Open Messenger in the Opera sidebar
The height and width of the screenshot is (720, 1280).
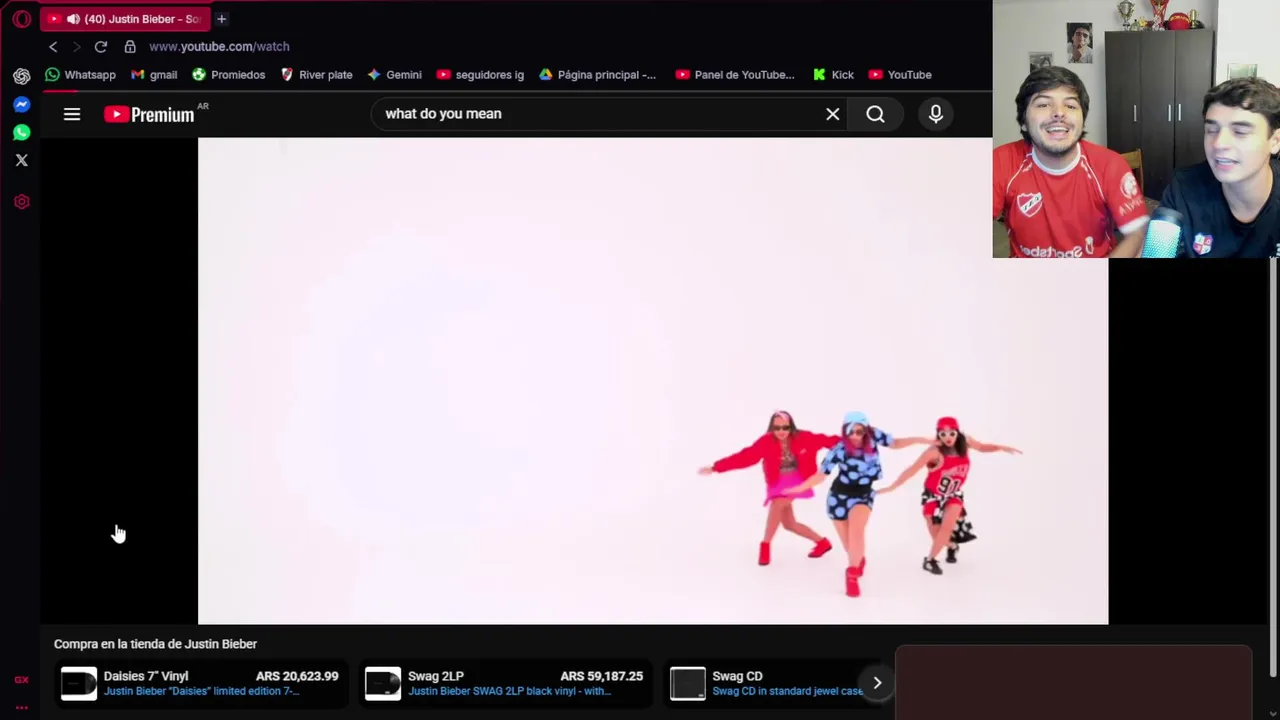pyautogui.click(x=21, y=104)
